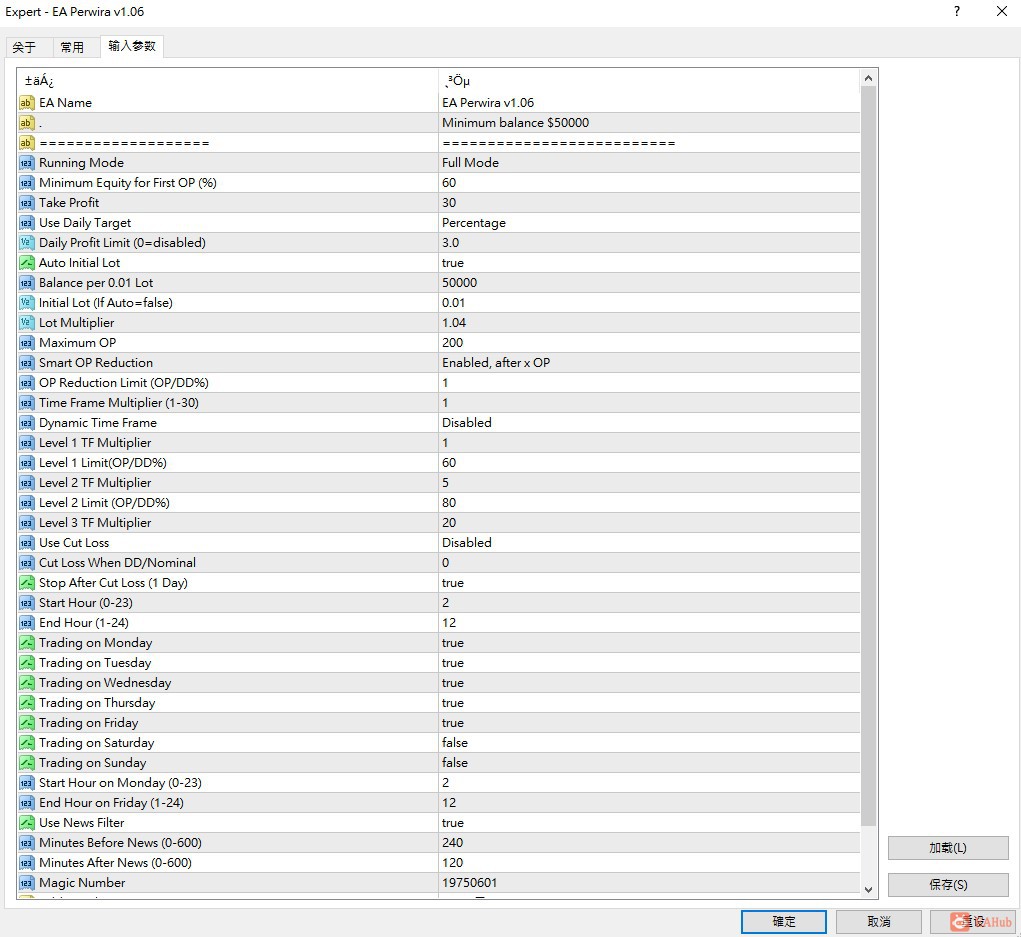The width and height of the screenshot is (1021, 937).
Task: Click the parameter list scrollbar thumb
Action: [868, 456]
